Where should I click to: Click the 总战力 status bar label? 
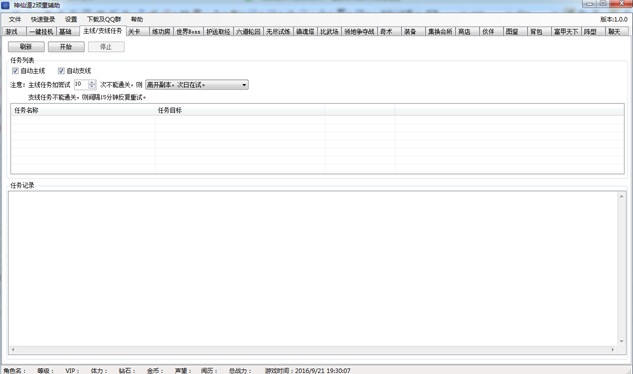tap(240, 371)
